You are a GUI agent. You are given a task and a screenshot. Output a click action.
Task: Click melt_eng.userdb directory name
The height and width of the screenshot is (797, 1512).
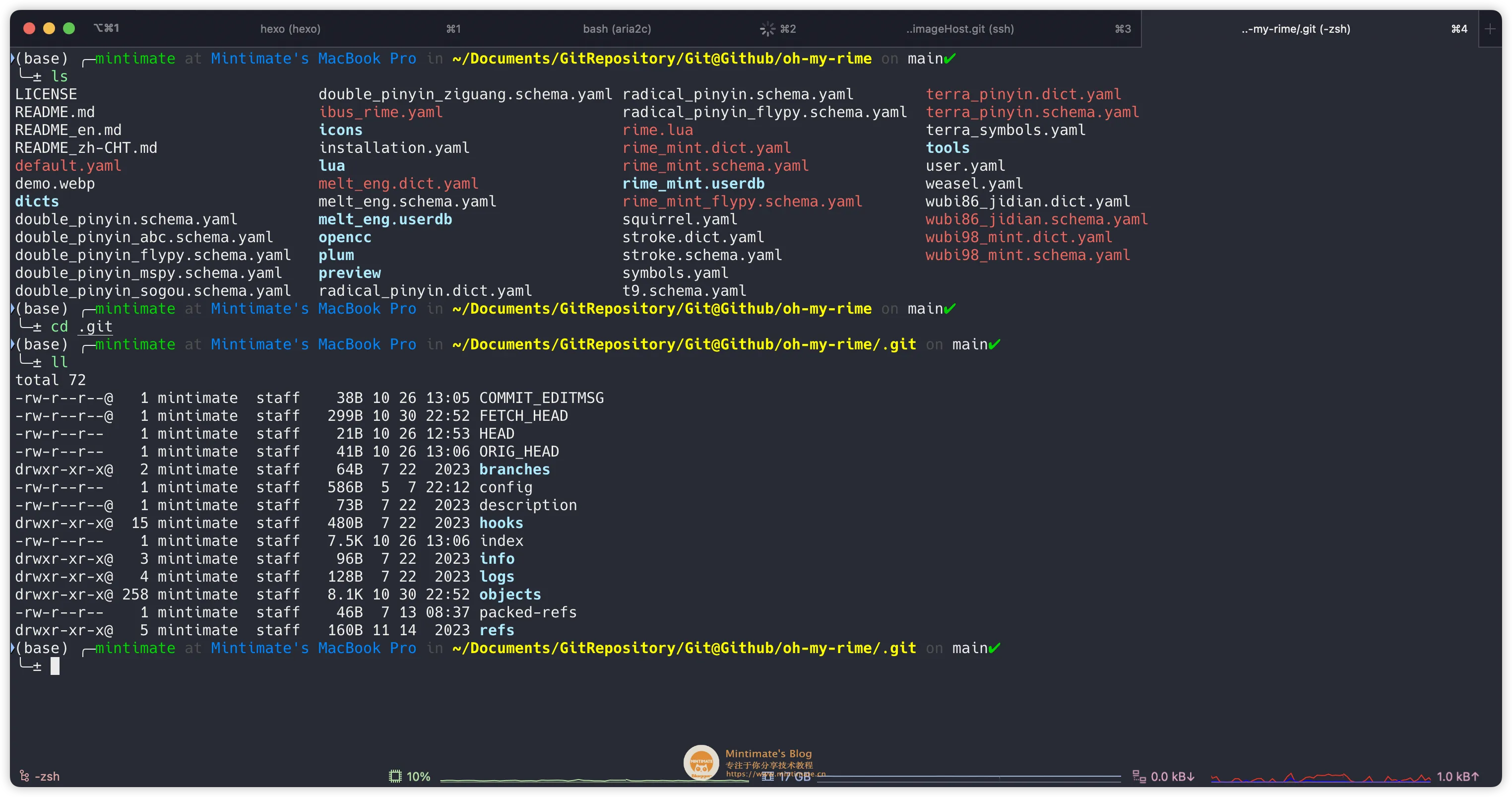coord(385,219)
